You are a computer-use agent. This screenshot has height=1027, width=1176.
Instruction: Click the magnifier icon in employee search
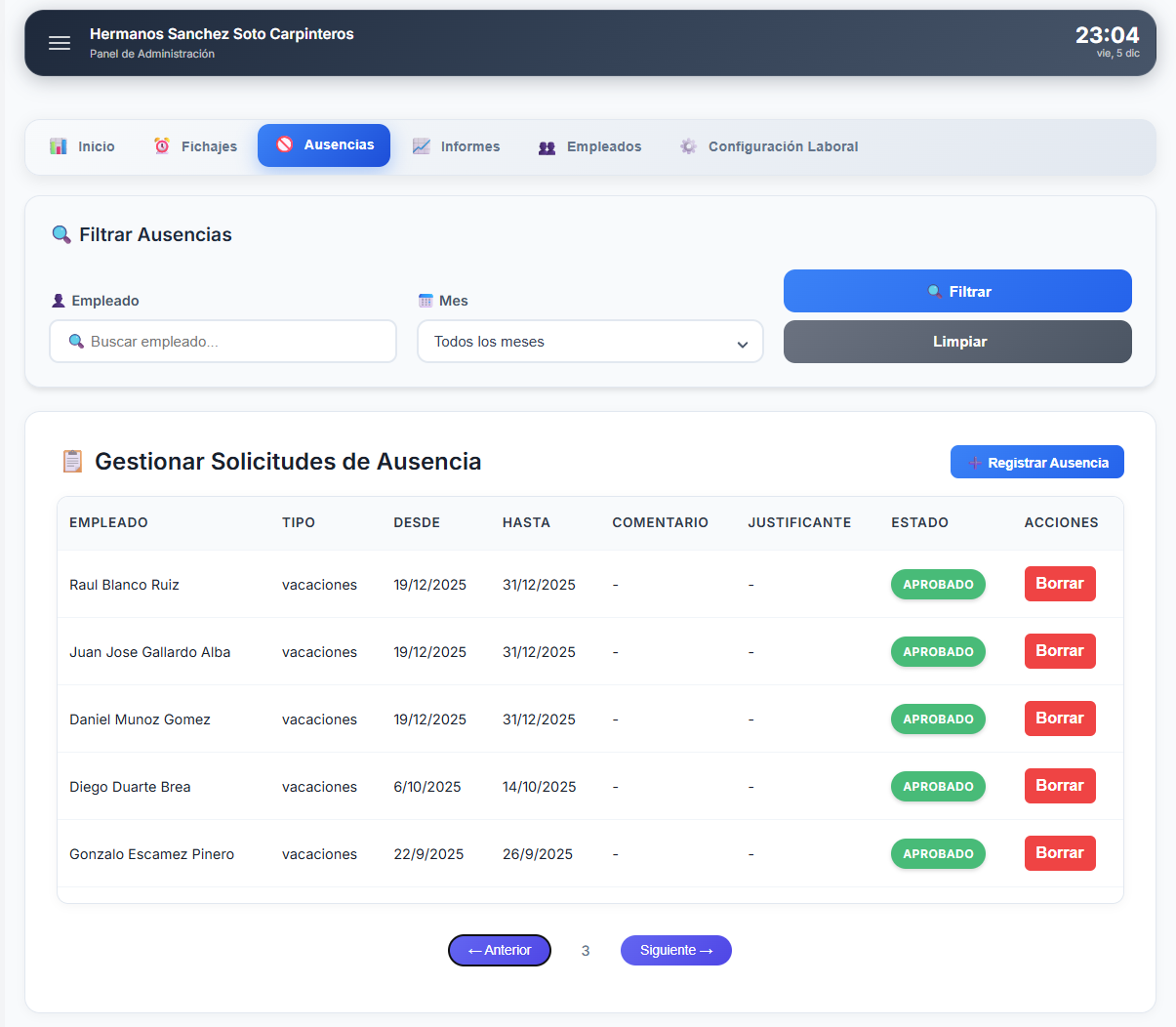point(76,342)
